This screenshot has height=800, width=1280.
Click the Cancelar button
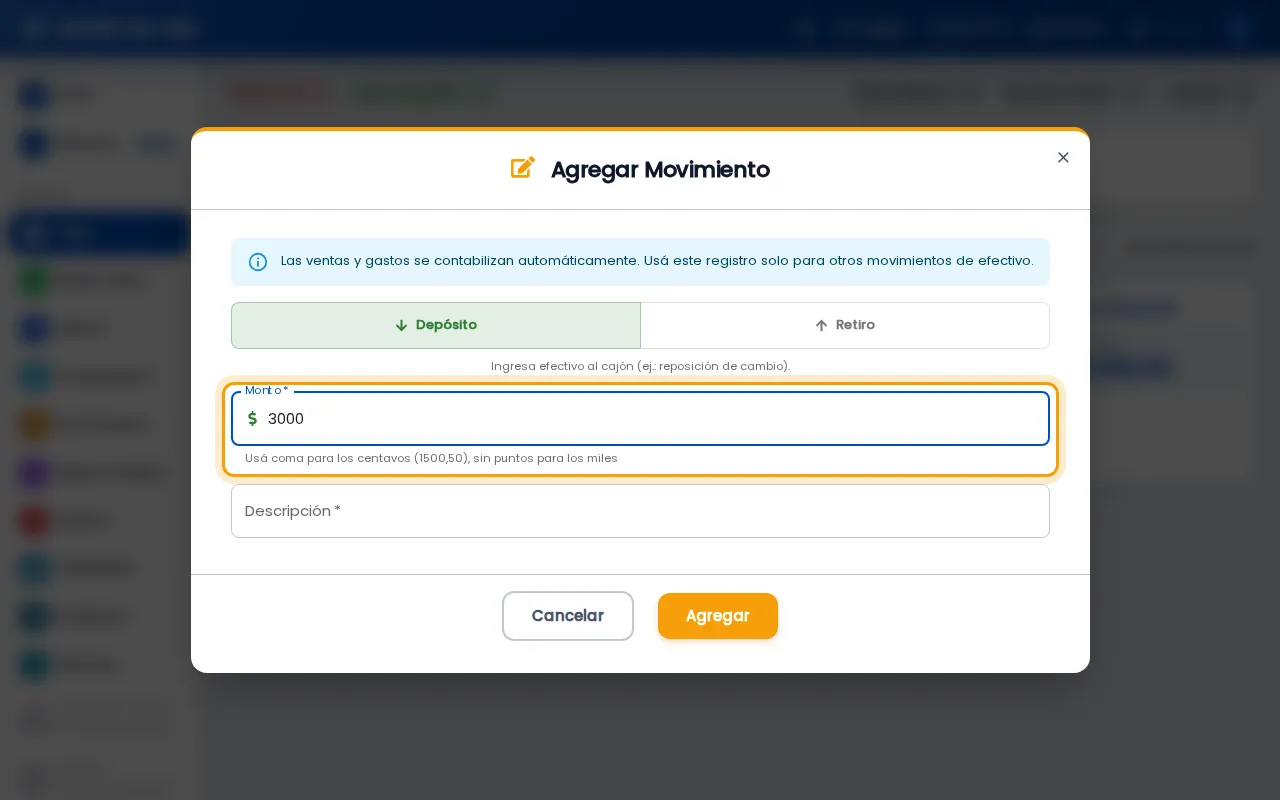click(x=568, y=616)
